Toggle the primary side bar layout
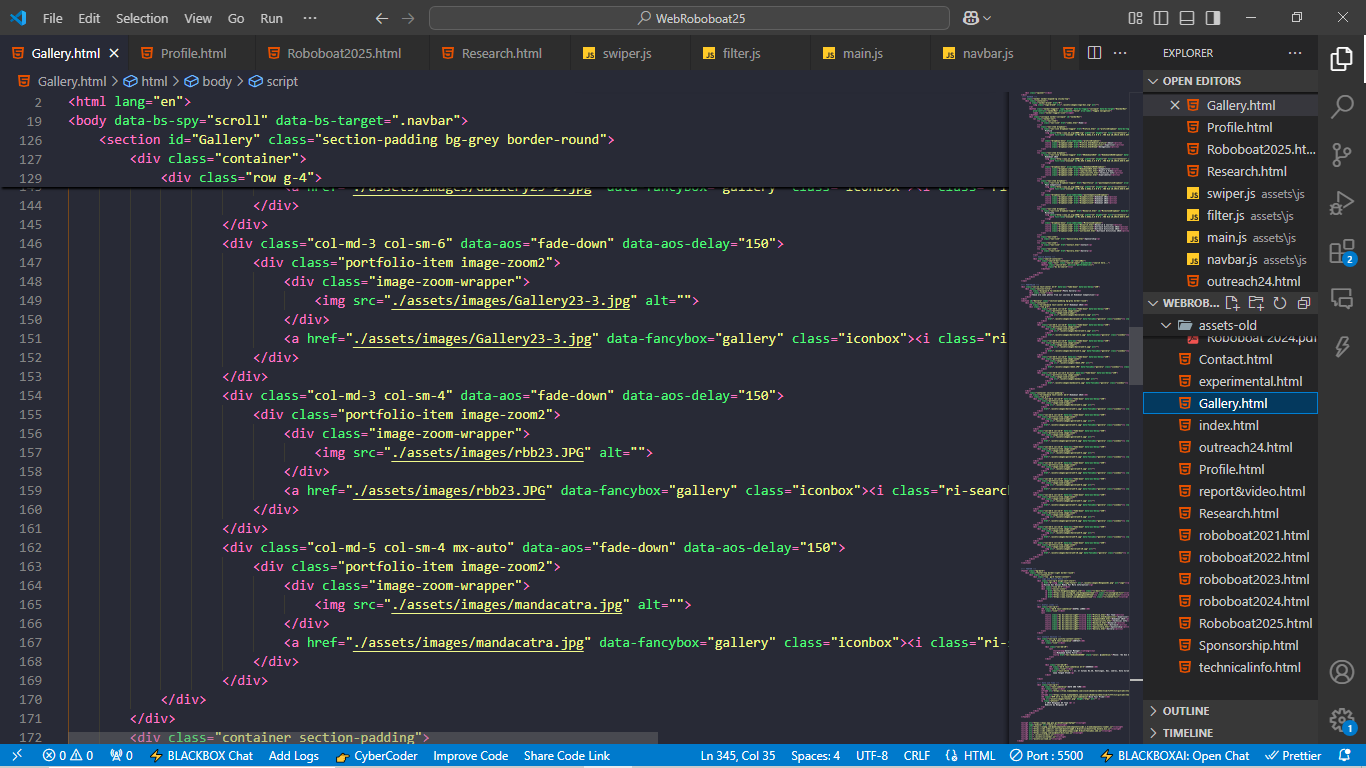This screenshot has width=1366, height=768. 1161,18
